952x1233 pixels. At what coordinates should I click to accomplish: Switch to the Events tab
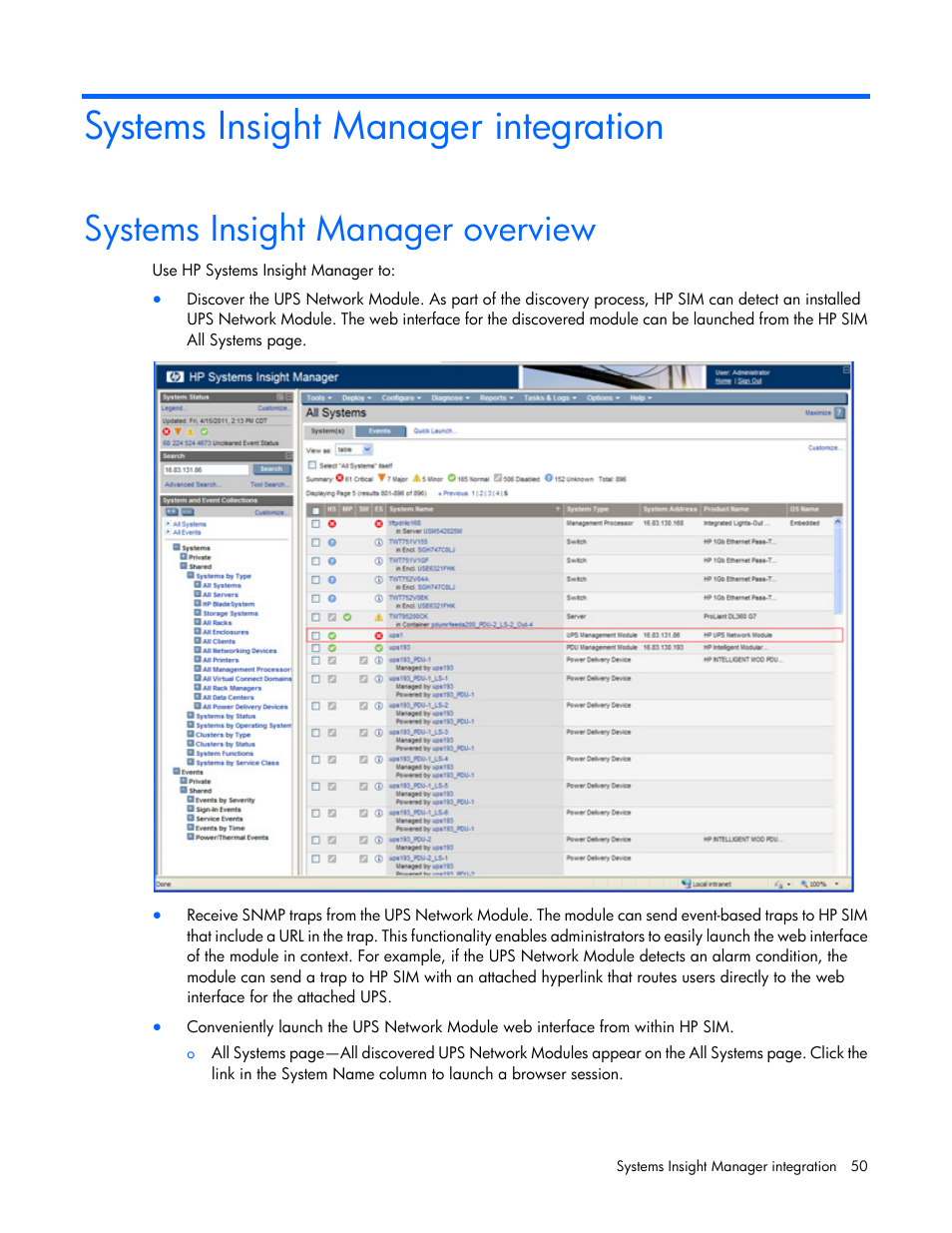[x=380, y=431]
